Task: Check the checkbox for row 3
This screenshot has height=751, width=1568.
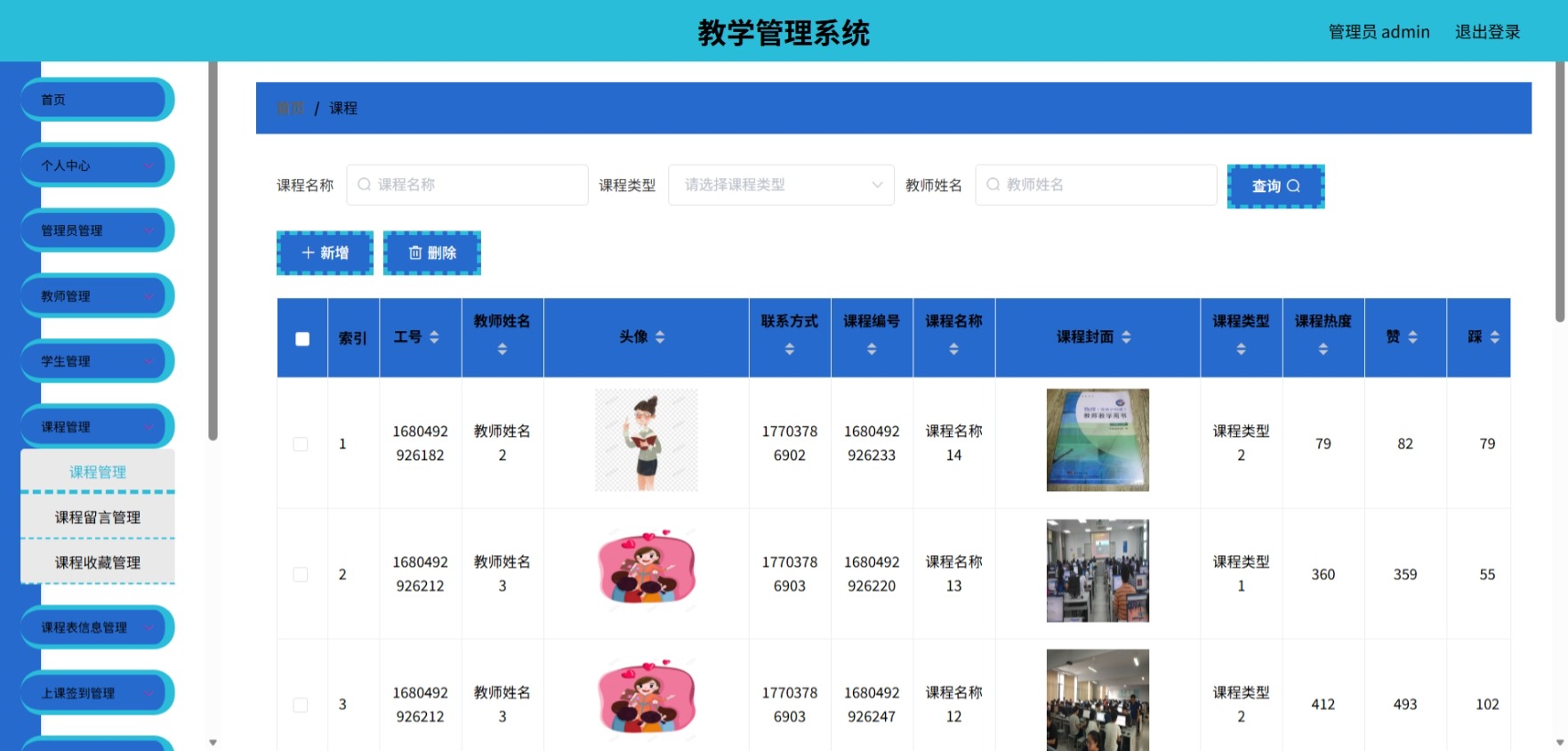Action: pyautogui.click(x=301, y=705)
